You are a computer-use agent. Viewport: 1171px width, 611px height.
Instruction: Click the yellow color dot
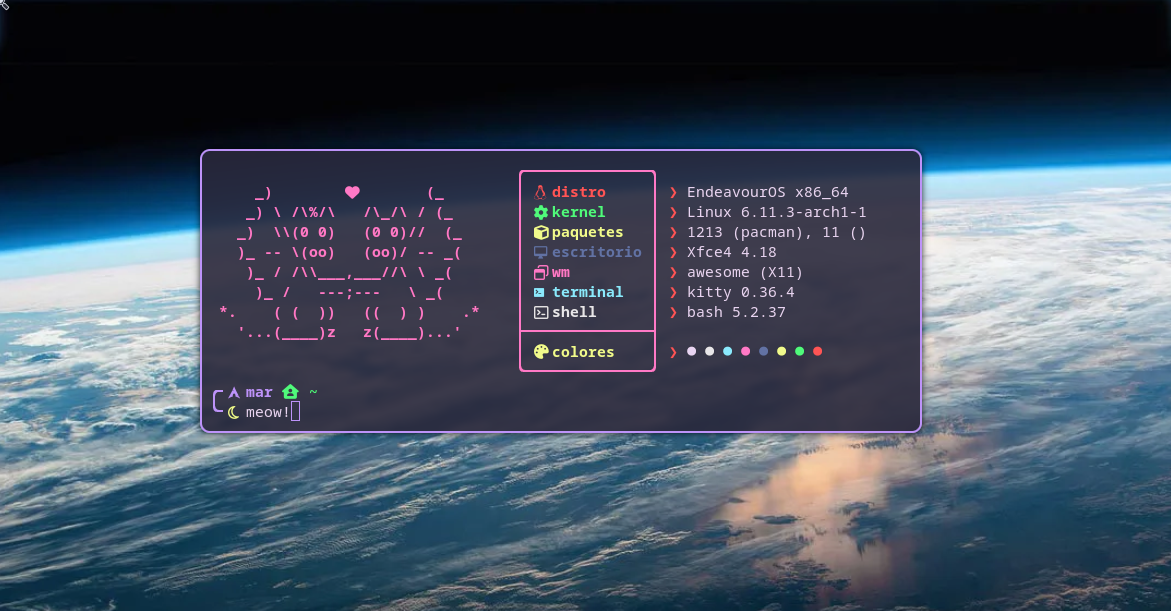point(781,351)
